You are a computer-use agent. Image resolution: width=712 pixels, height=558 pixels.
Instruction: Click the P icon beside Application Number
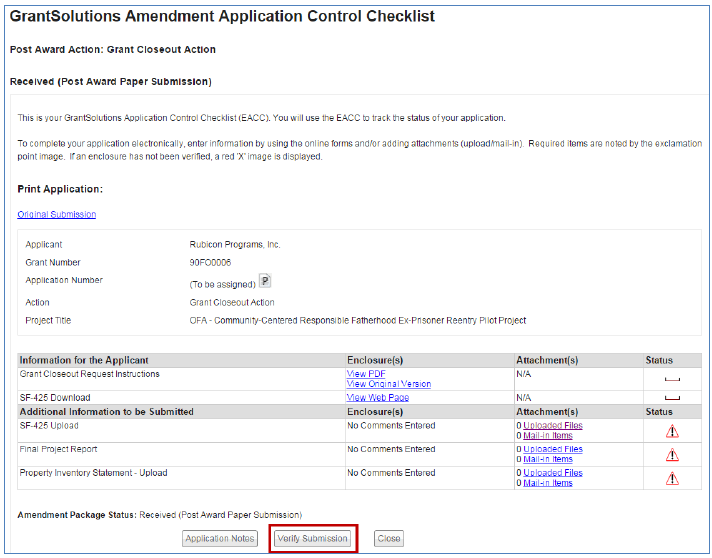pyautogui.click(x=265, y=281)
